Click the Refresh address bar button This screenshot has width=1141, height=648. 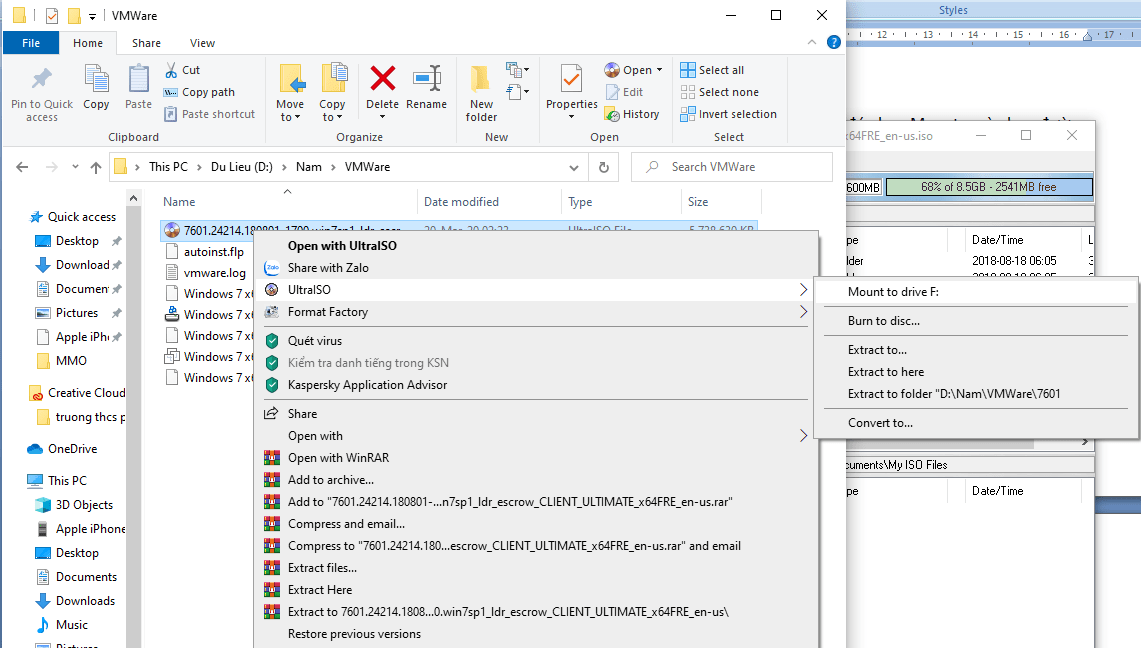pyautogui.click(x=603, y=167)
